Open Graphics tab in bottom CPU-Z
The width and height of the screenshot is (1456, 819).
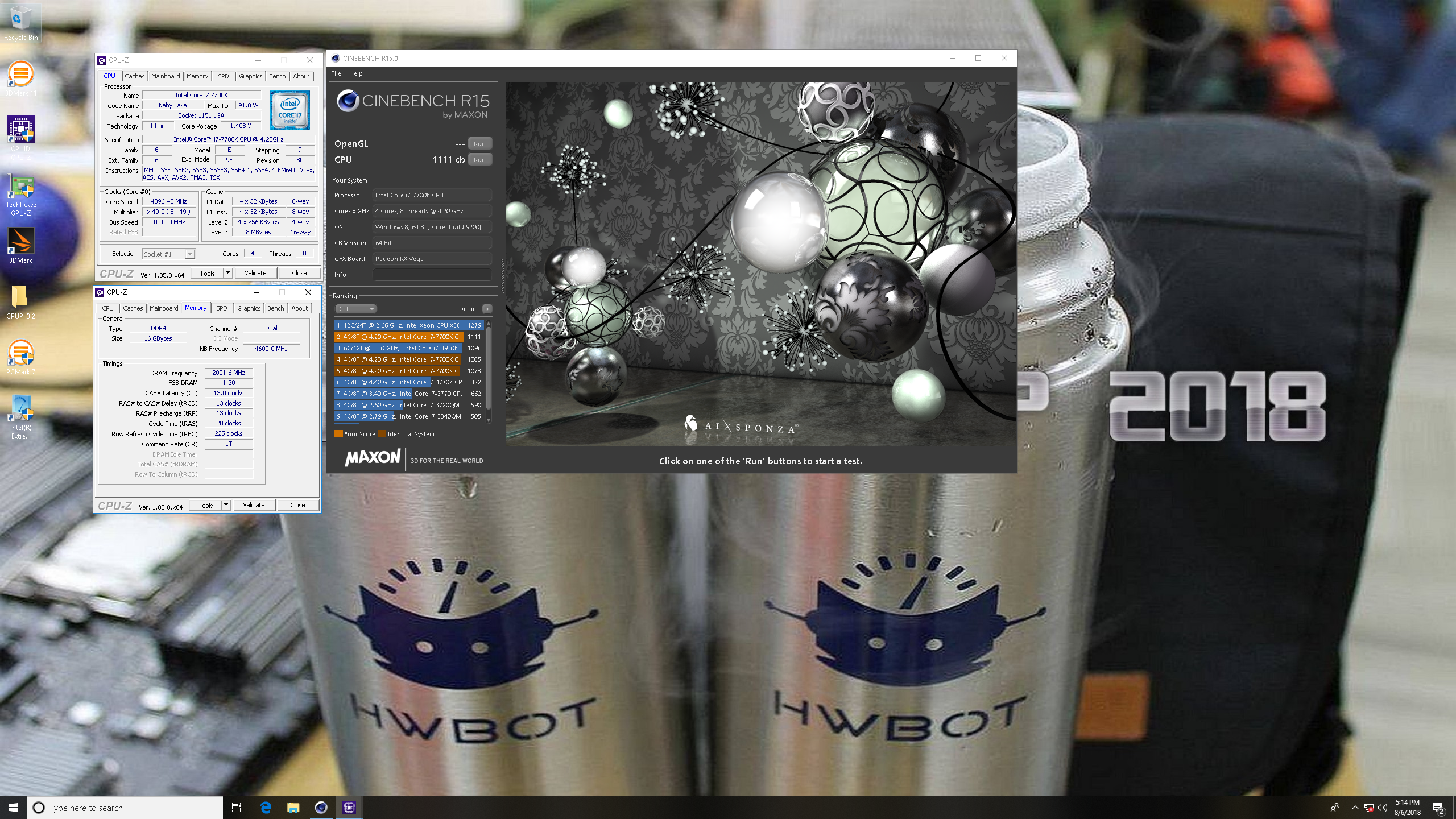[x=249, y=308]
